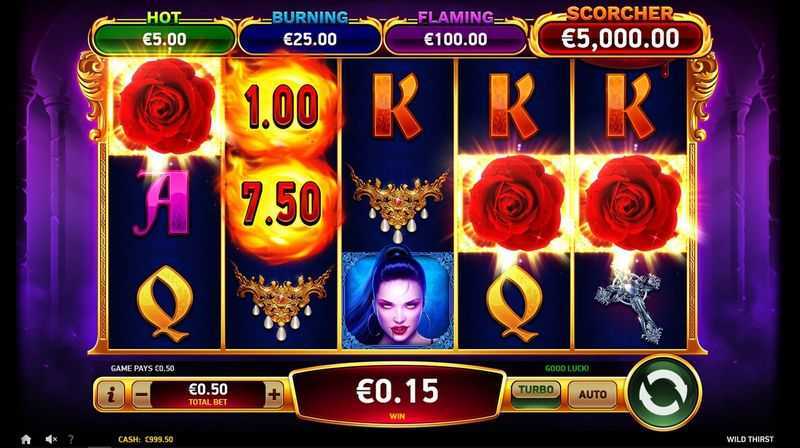This screenshot has height=448, width=800.
Task: Spin the reels with the green button
Action: tap(663, 393)
